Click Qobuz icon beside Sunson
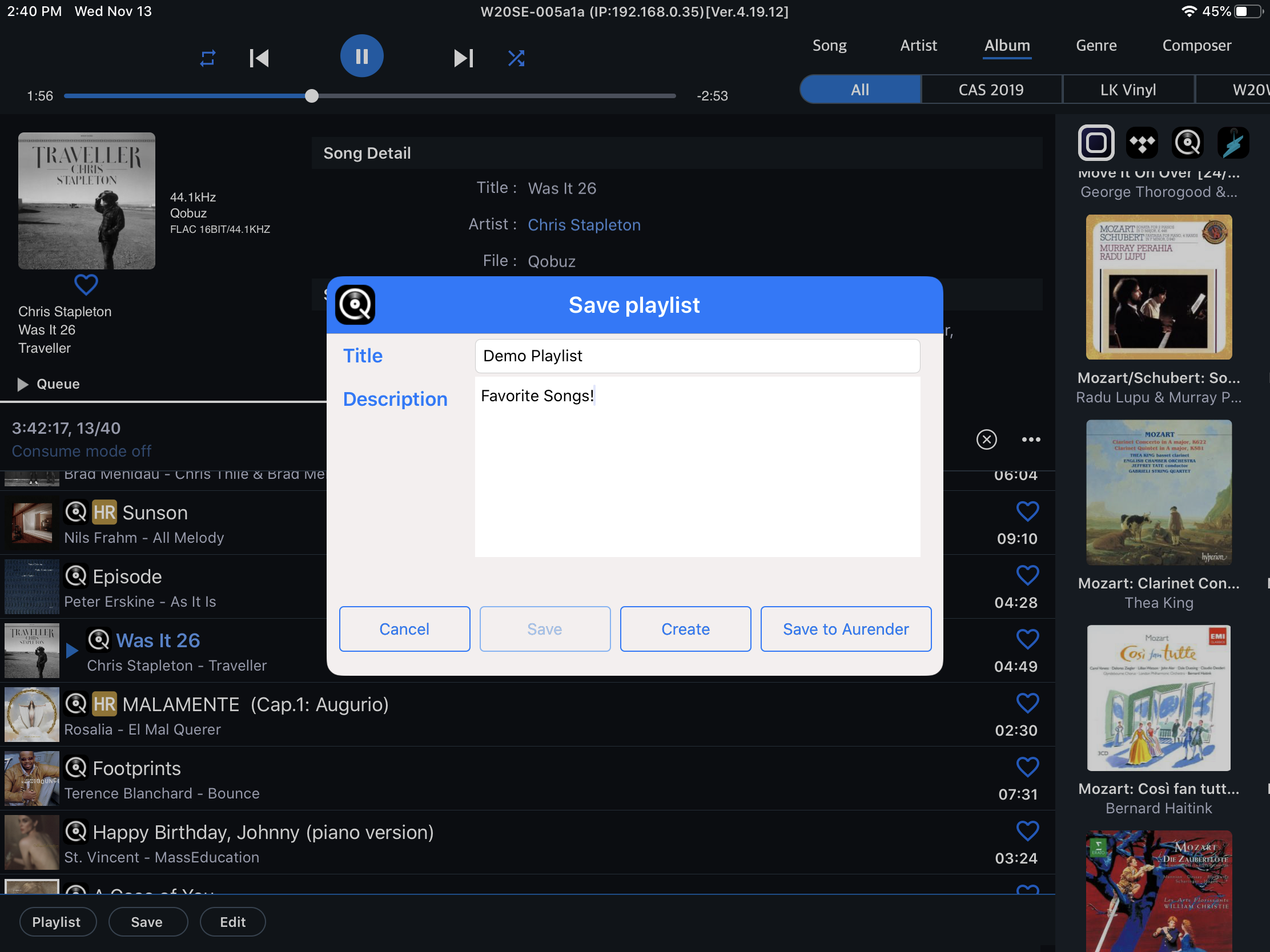The width and height of the screenshot is (1270, 952). [x=76, y=512]
